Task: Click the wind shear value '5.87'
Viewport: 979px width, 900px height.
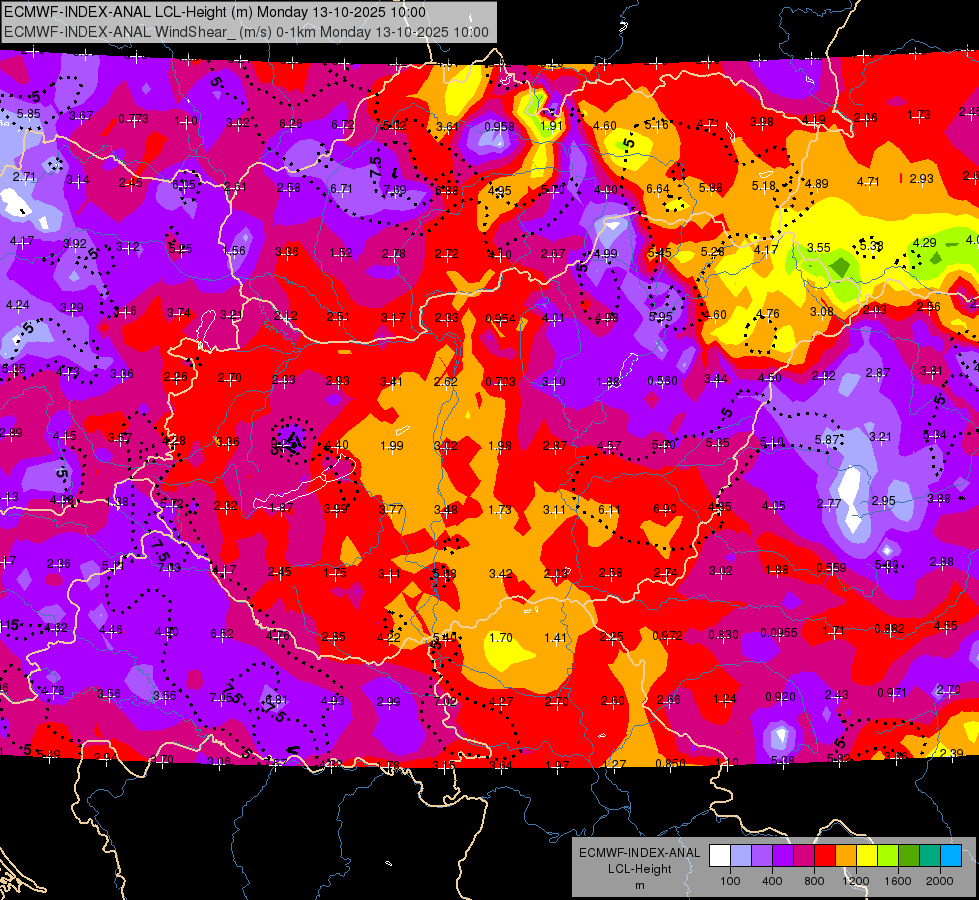Action: click(827, 440)
